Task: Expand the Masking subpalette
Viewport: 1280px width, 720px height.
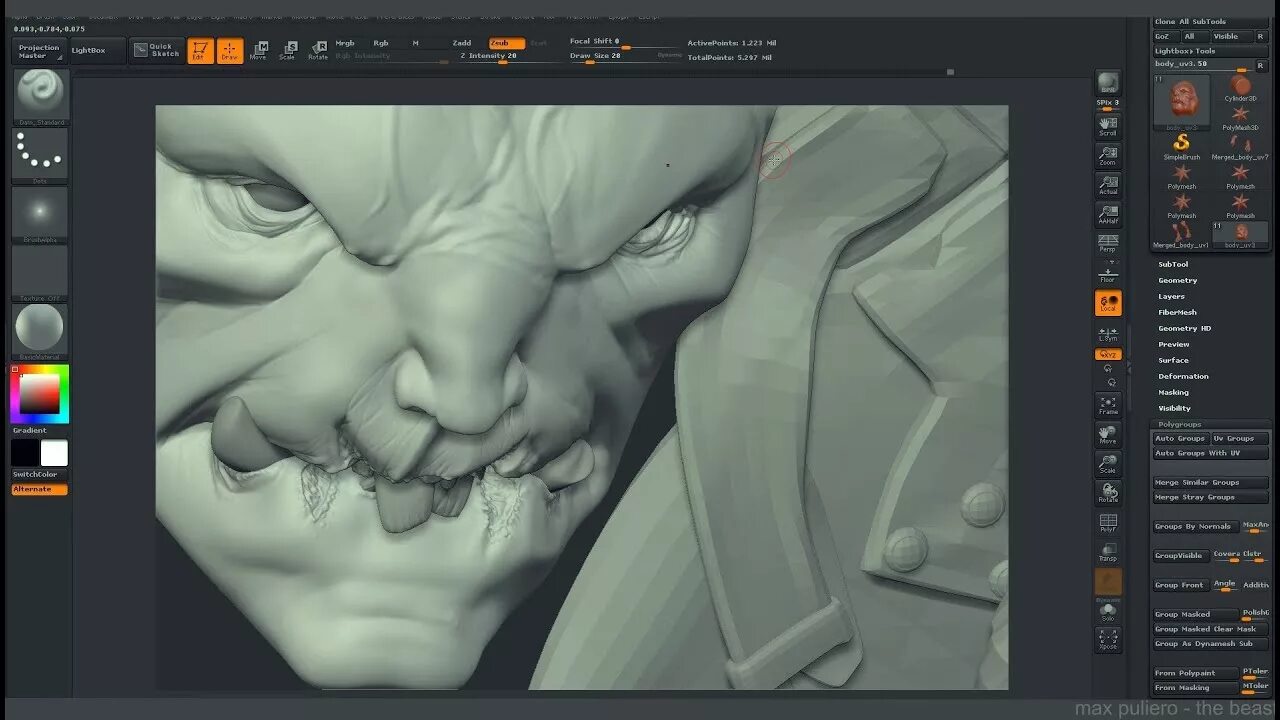Action: [1173, 392]
